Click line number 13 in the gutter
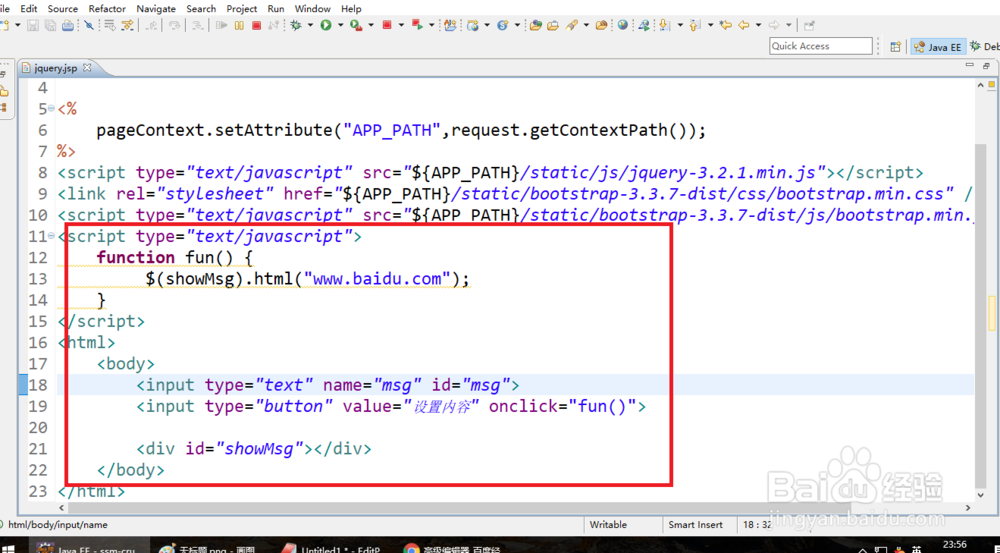The image size is (1000, 553). 38,279
